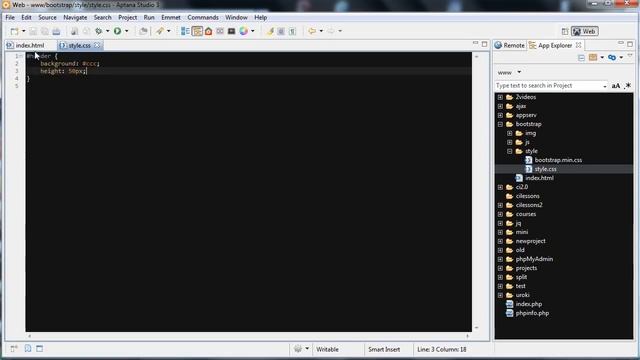
Task: Click the blue link deploy icon in App Explorer
Action: (x=612, y=58)
